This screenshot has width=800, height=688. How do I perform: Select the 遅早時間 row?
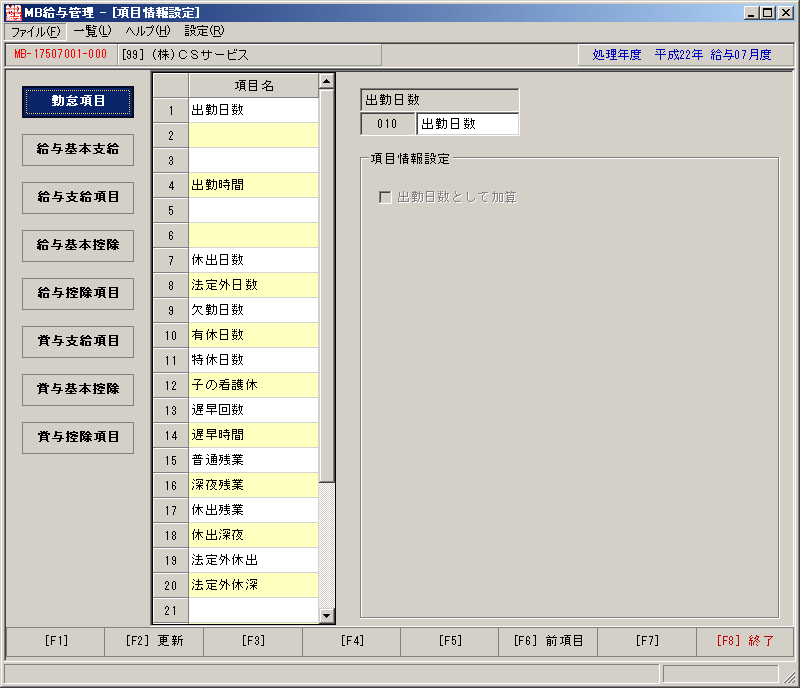254,435
